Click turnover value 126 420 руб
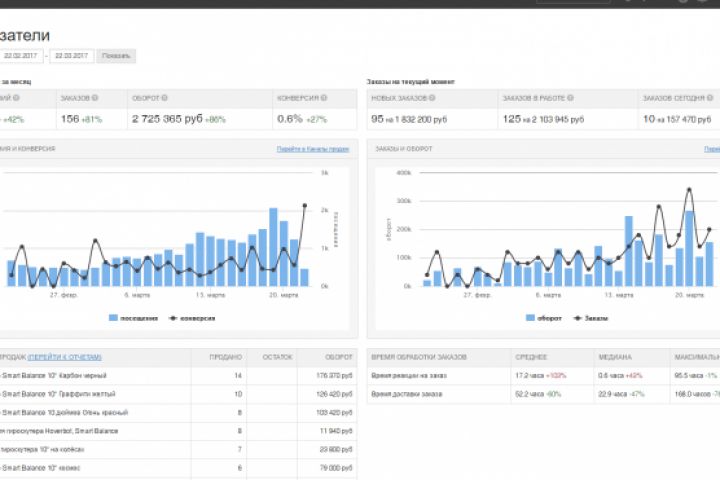 334,394
